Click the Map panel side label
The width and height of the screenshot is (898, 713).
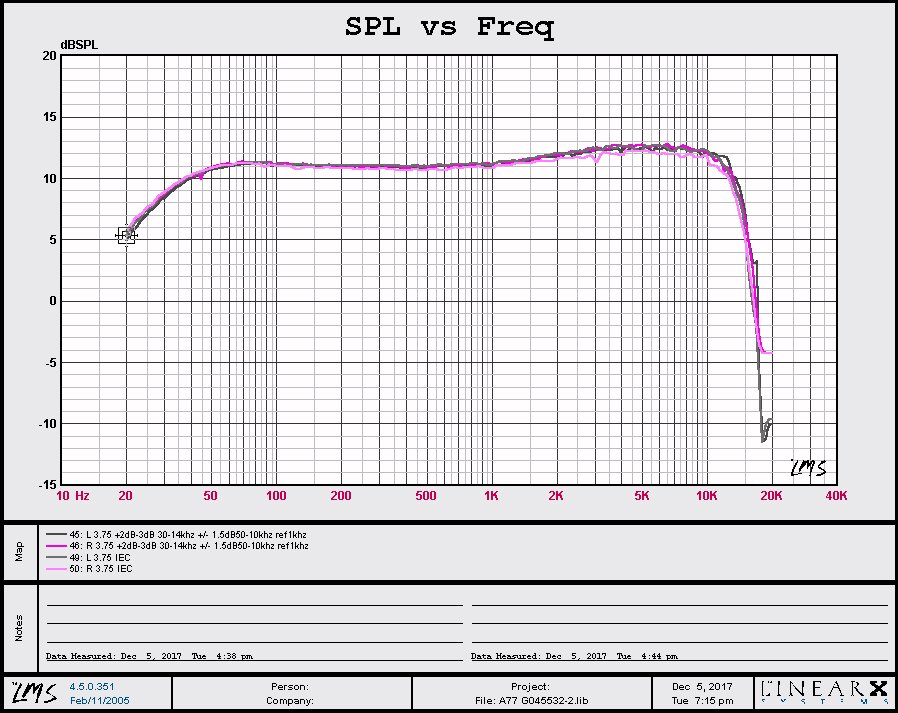click(x=18, y=552)
